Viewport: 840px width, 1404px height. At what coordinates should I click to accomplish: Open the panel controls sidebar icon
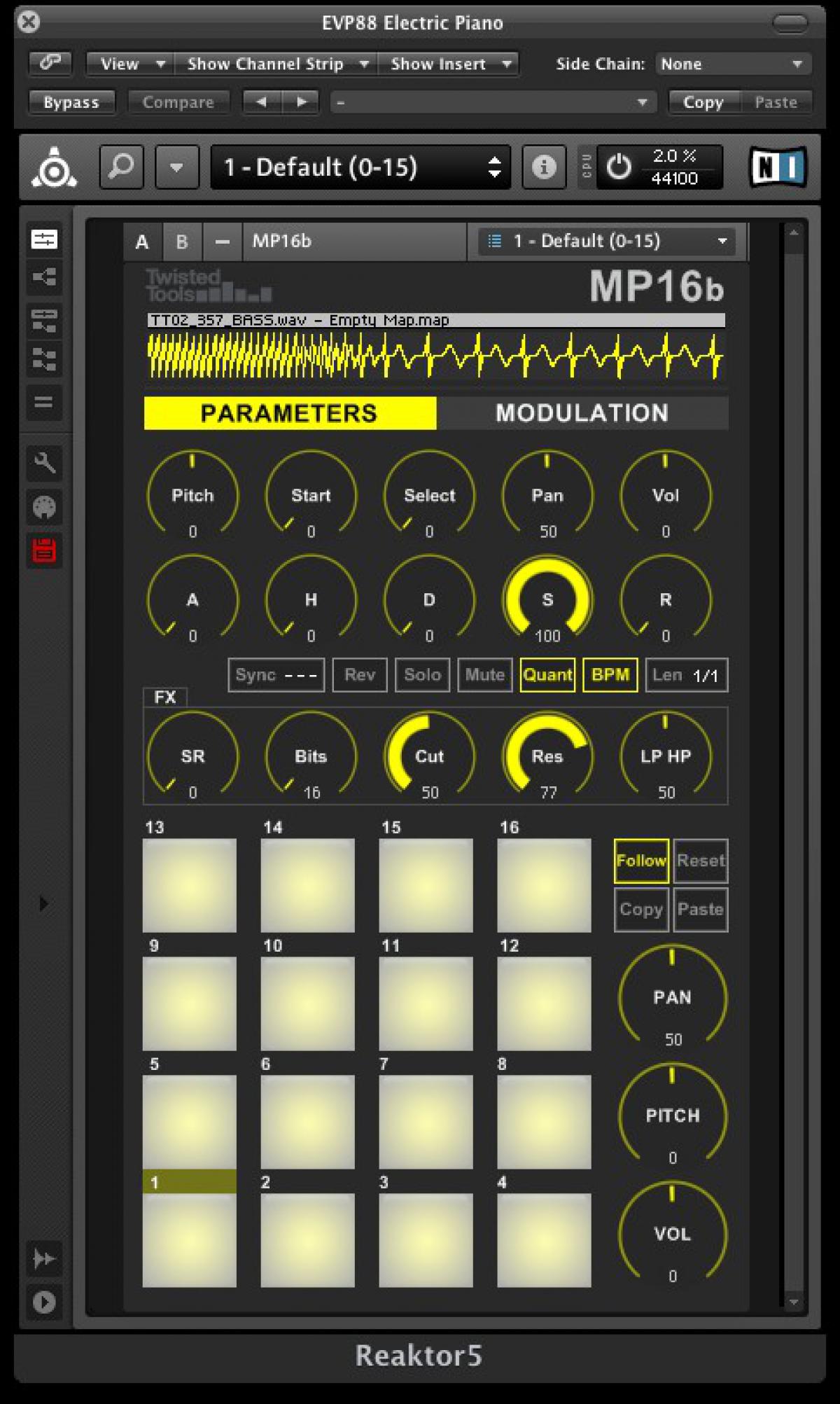[44, 240]
